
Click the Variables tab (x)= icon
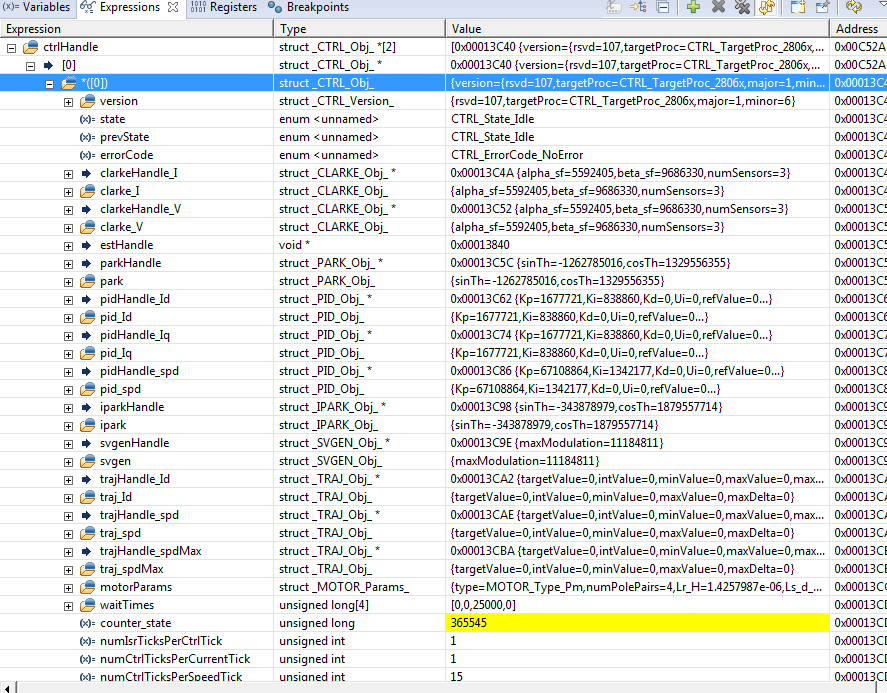11,7
